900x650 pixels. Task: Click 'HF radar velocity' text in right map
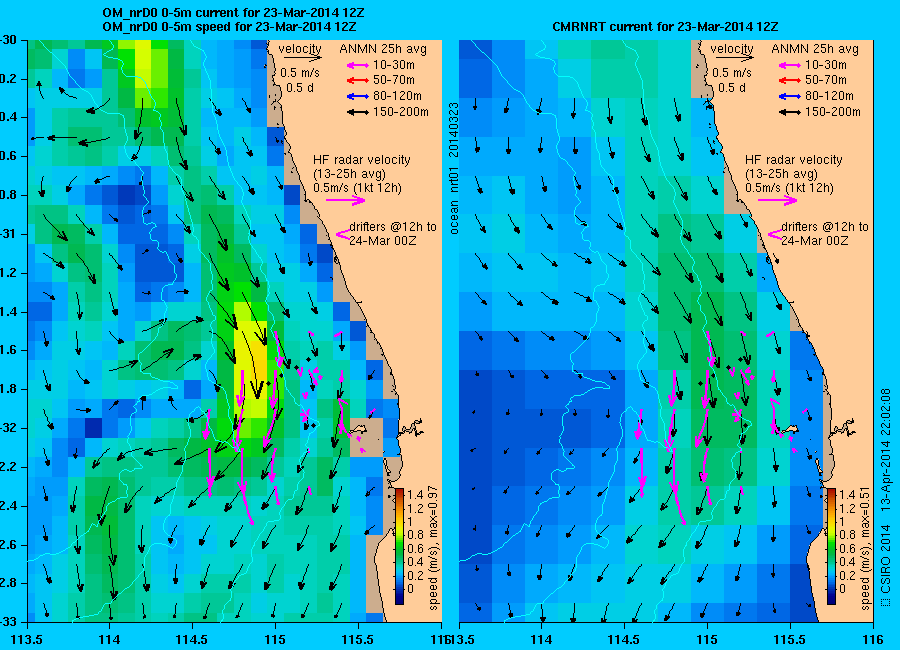point(794,160)
